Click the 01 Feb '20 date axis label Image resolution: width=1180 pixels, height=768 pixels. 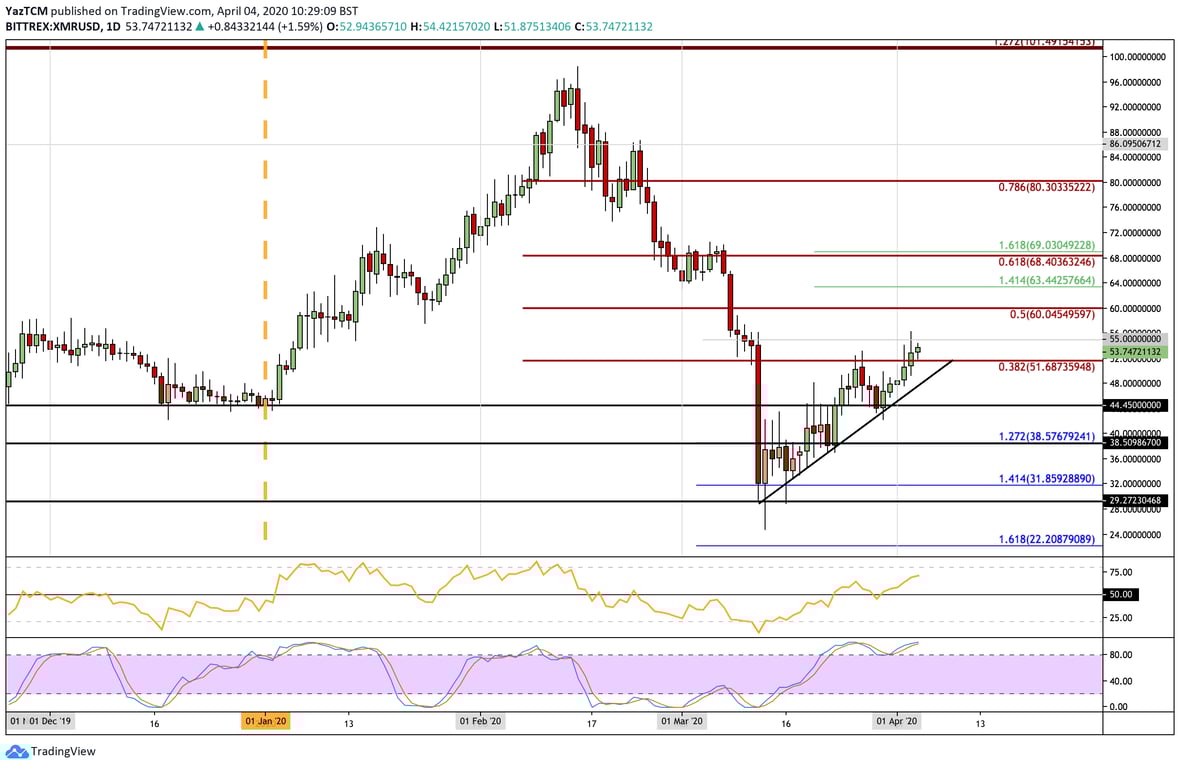(480, 720)
